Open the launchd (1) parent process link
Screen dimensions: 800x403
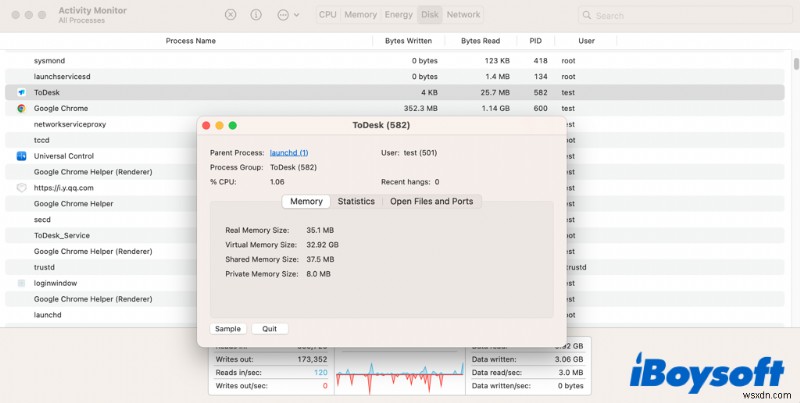coord(289,153)
